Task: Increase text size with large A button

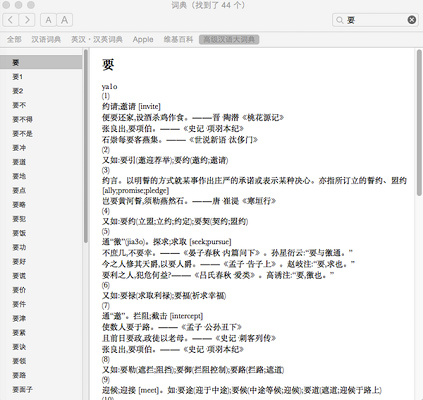Action: [65, 20]
